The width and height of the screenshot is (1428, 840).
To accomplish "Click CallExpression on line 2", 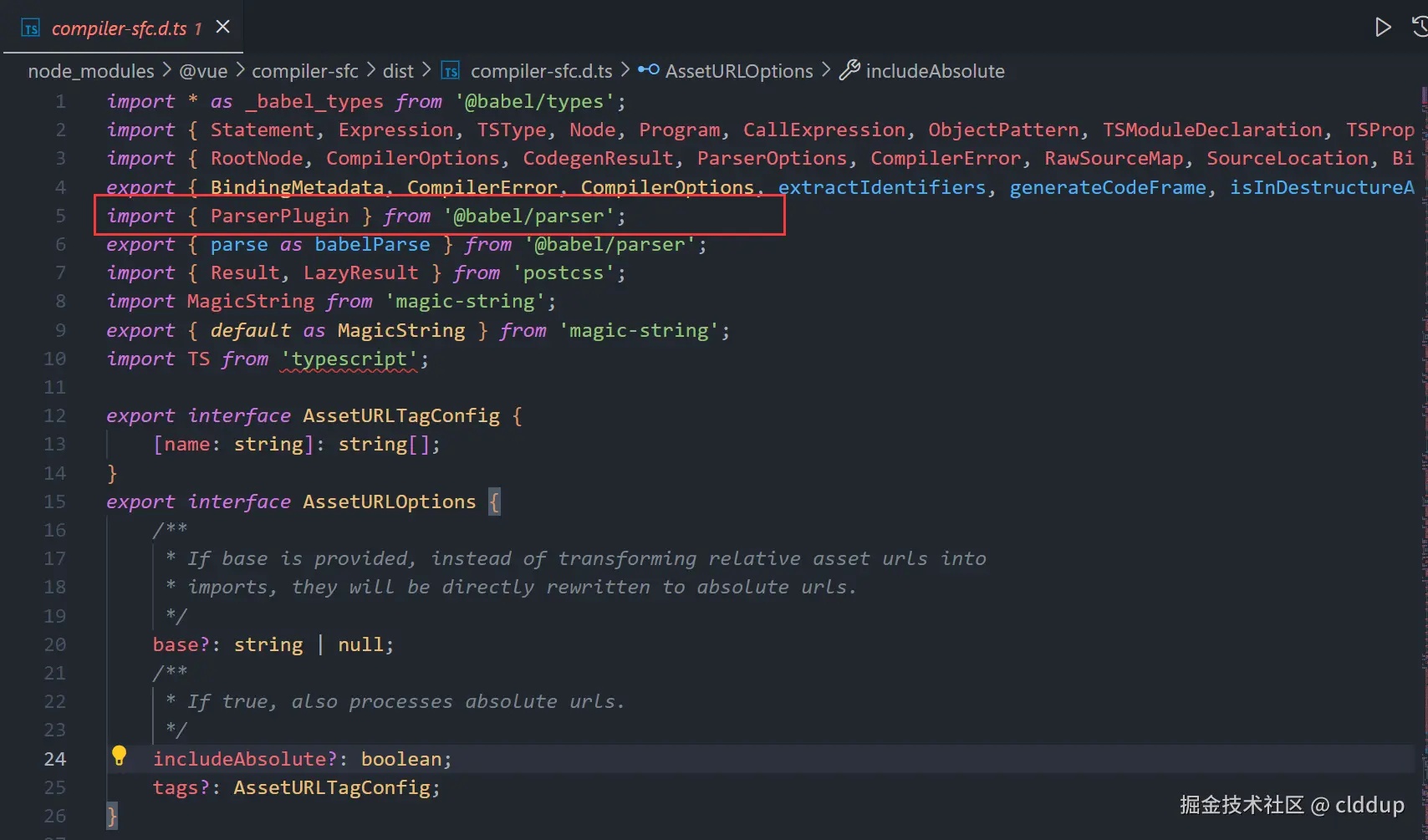I will pos(824,130).
